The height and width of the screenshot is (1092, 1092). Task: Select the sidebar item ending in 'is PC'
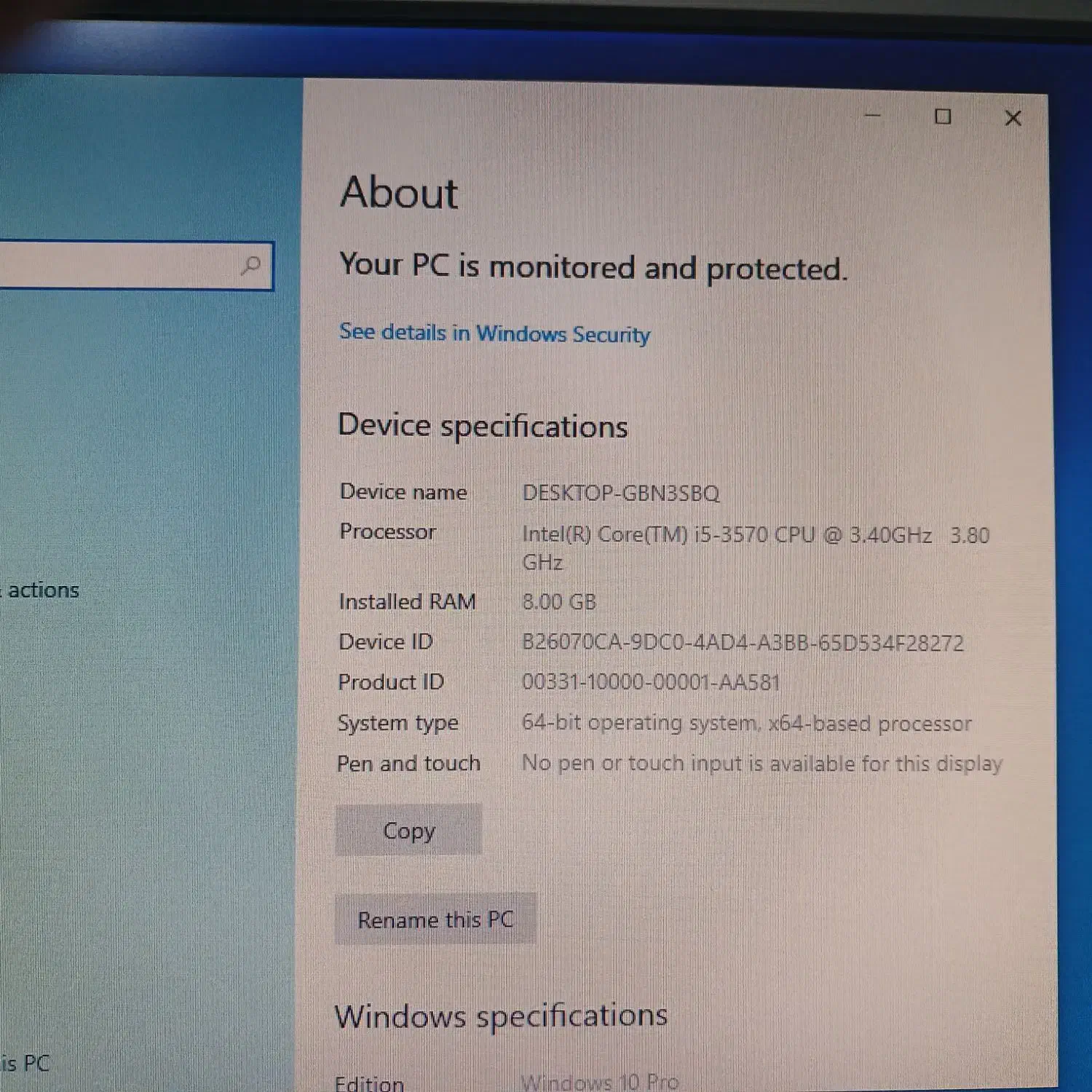(x=25, y=1063)
